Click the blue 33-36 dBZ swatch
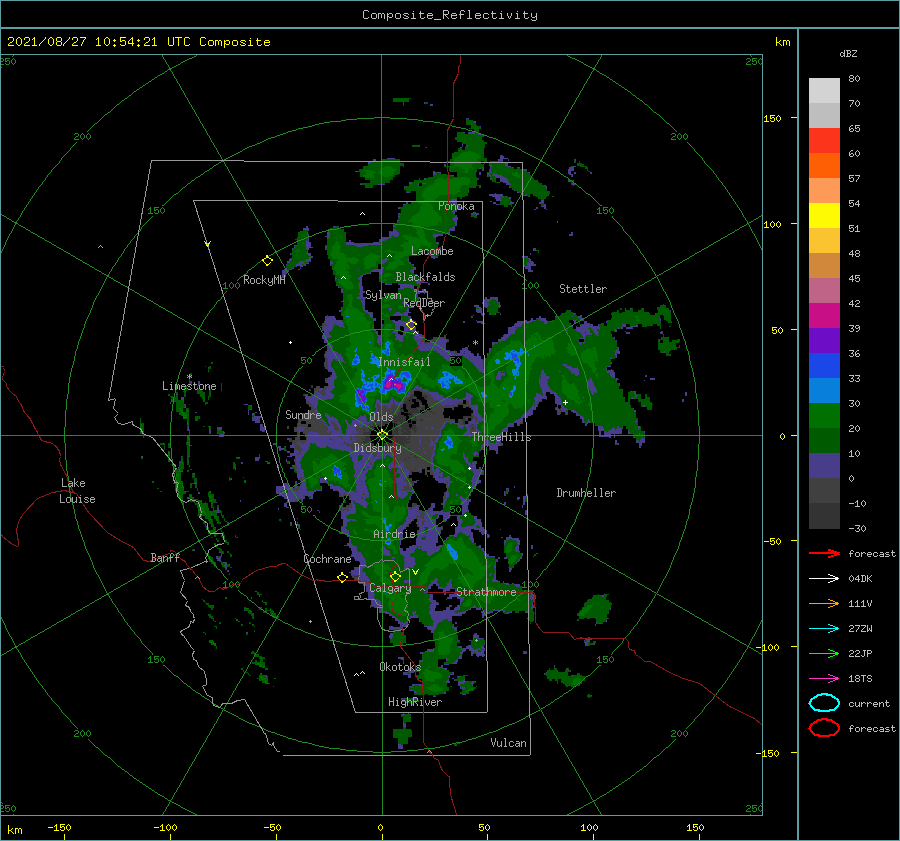The width and height of the screenshot is (900, 841). 824,366
